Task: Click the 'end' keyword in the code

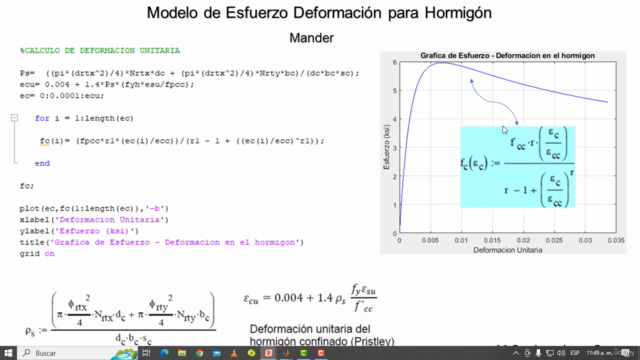Action: 42,163
